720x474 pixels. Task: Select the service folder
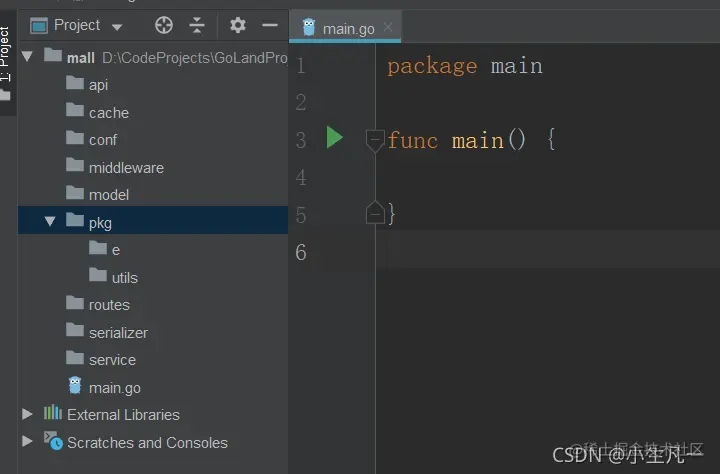coord(153,360)
